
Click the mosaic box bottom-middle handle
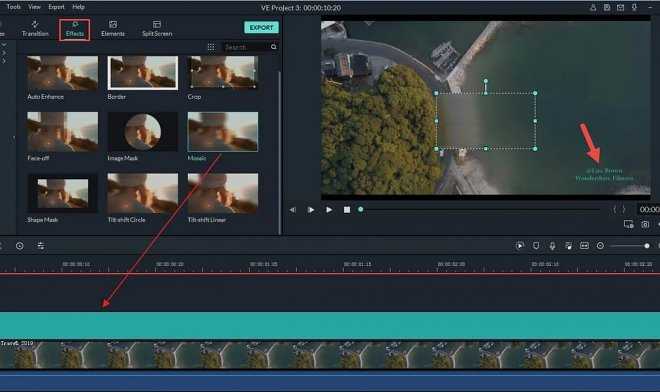coord(486,149)
